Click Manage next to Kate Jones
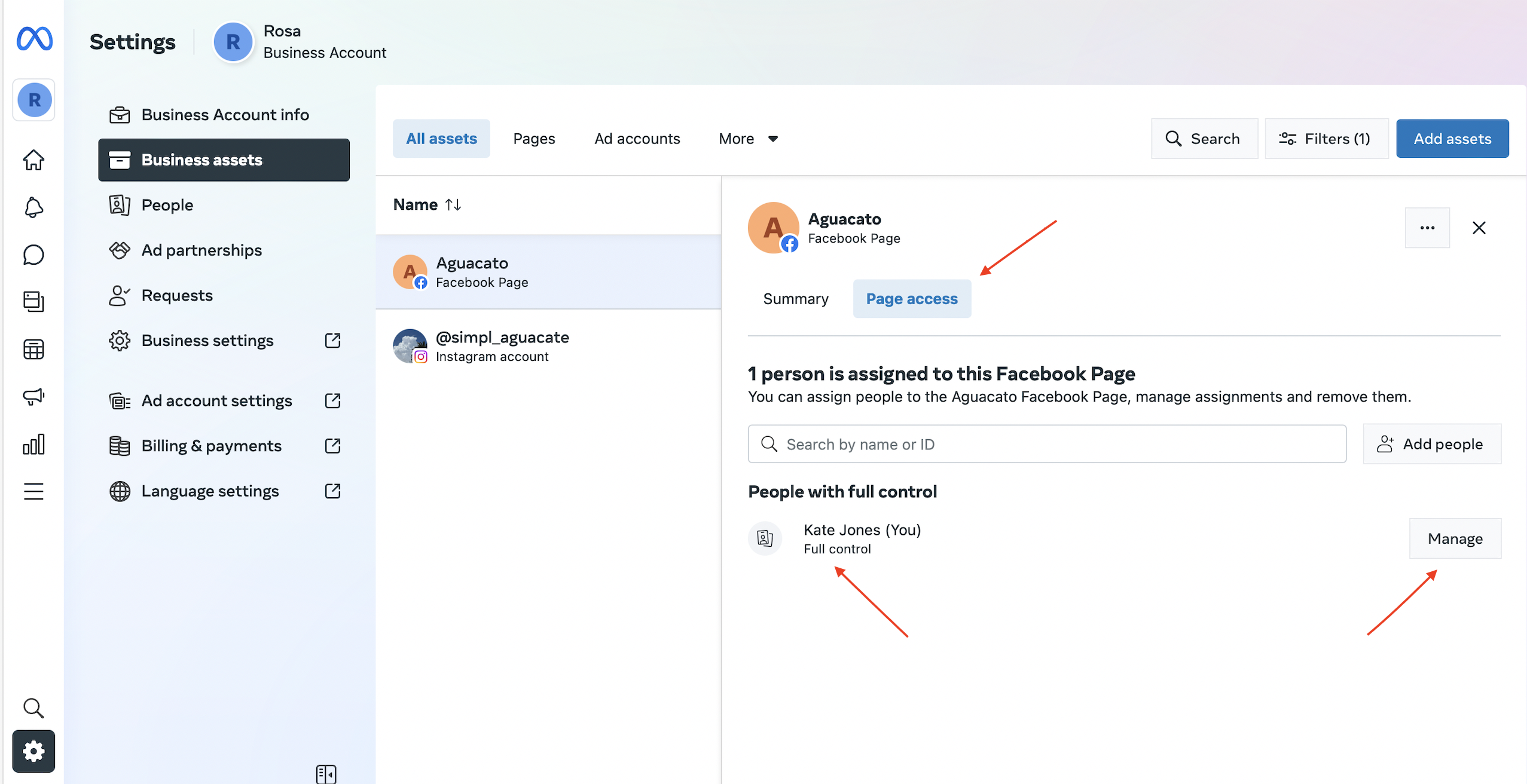The height and width of the screenshot is (784, 1527). [x=1455, y=538]
